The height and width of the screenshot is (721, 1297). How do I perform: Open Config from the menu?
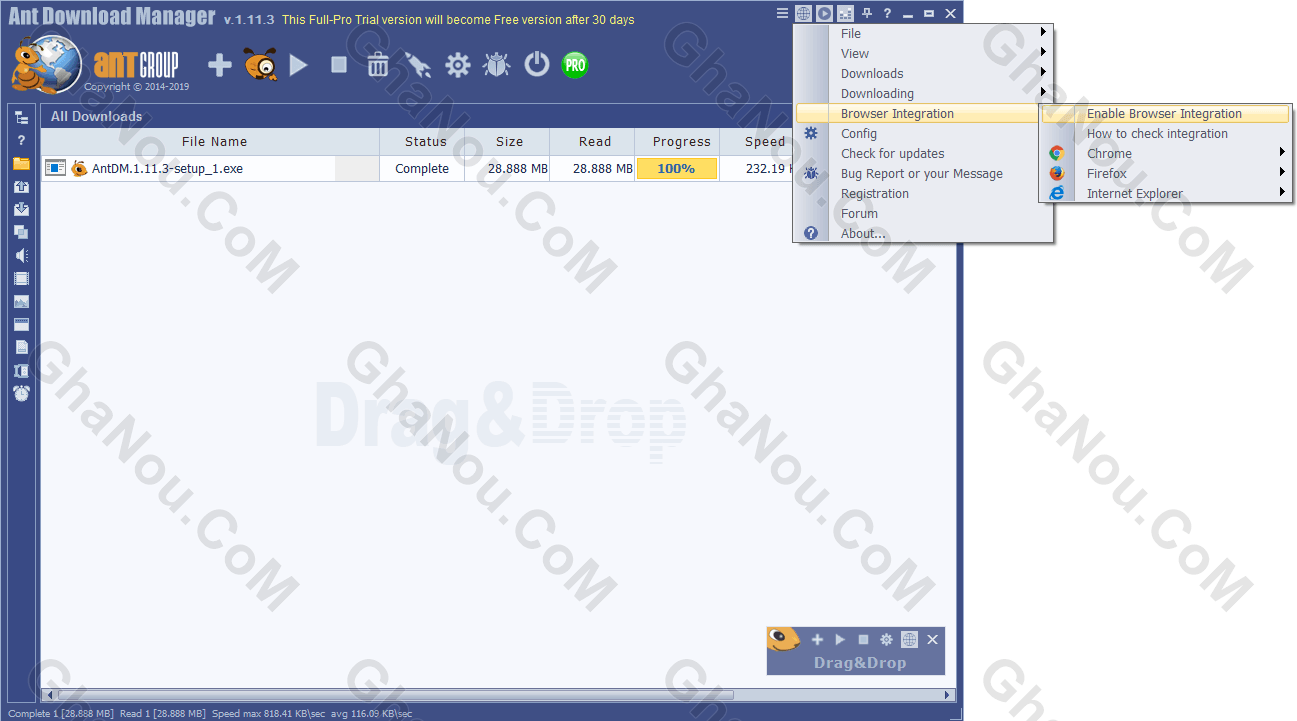click(924, 134)
